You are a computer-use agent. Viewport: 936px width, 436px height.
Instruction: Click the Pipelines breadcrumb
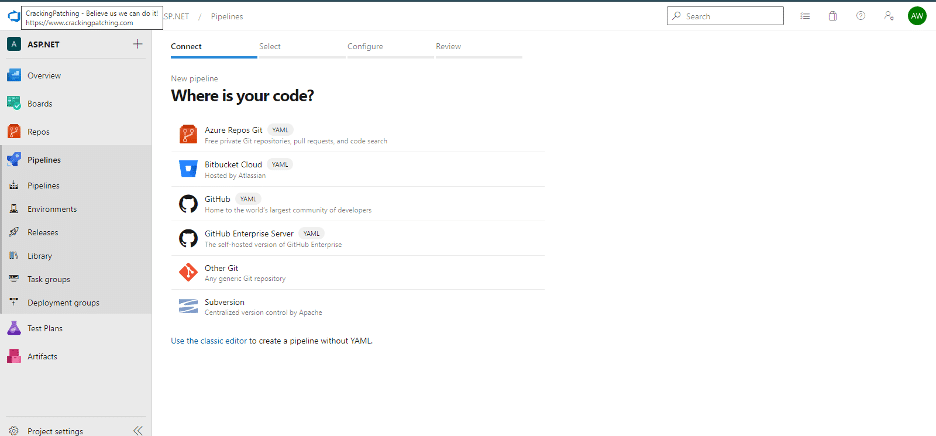pyautogui.click(x=227, y=16)
